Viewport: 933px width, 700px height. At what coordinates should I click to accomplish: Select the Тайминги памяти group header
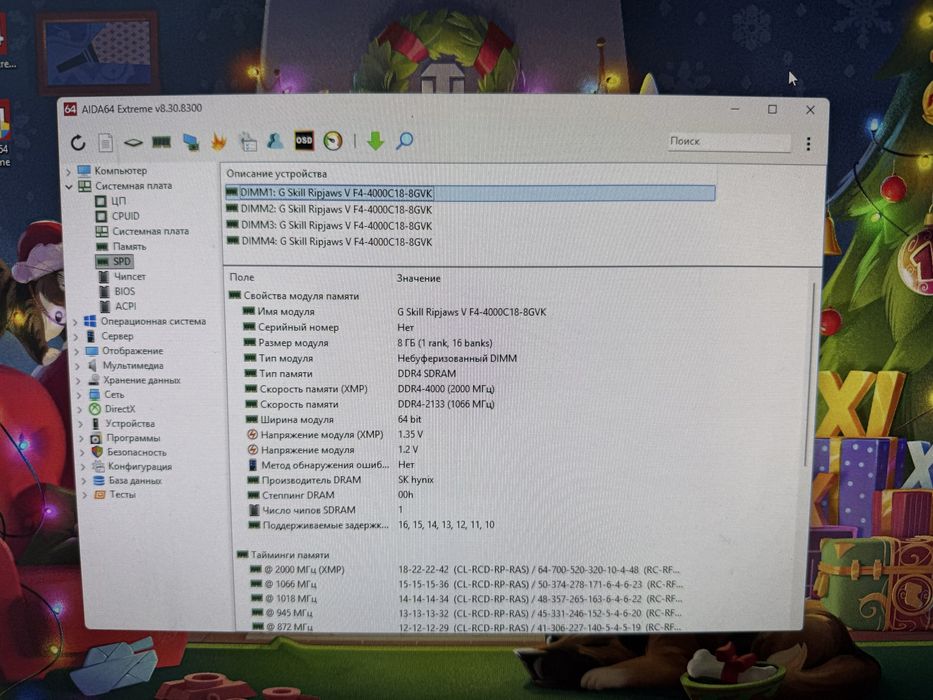coord(283,555)
